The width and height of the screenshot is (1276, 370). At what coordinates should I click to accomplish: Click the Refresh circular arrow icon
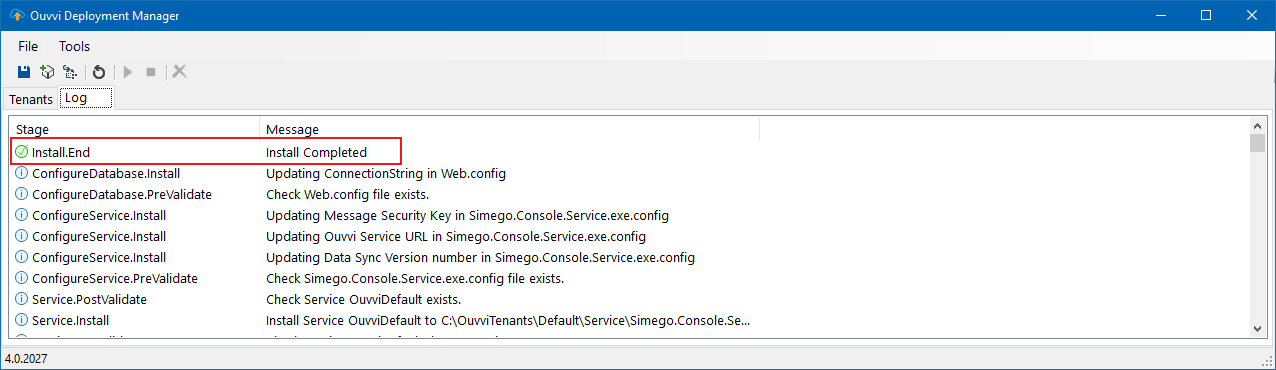[99, 72]
